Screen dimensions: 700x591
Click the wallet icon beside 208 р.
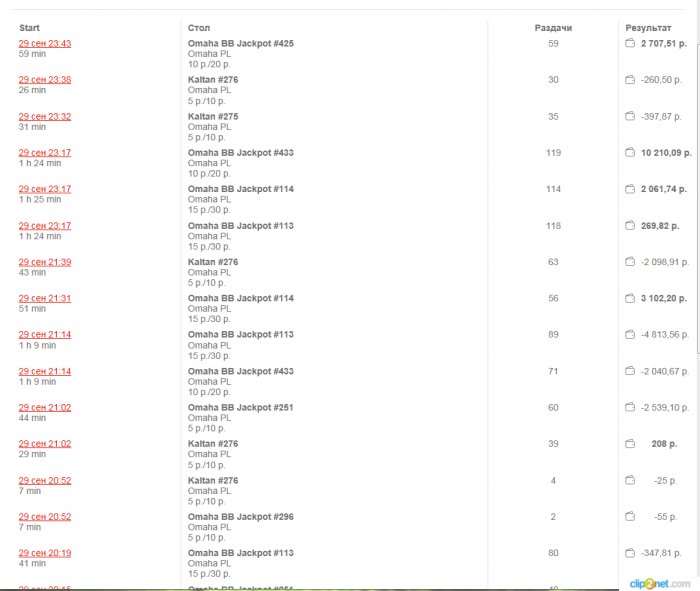(629, 444)
